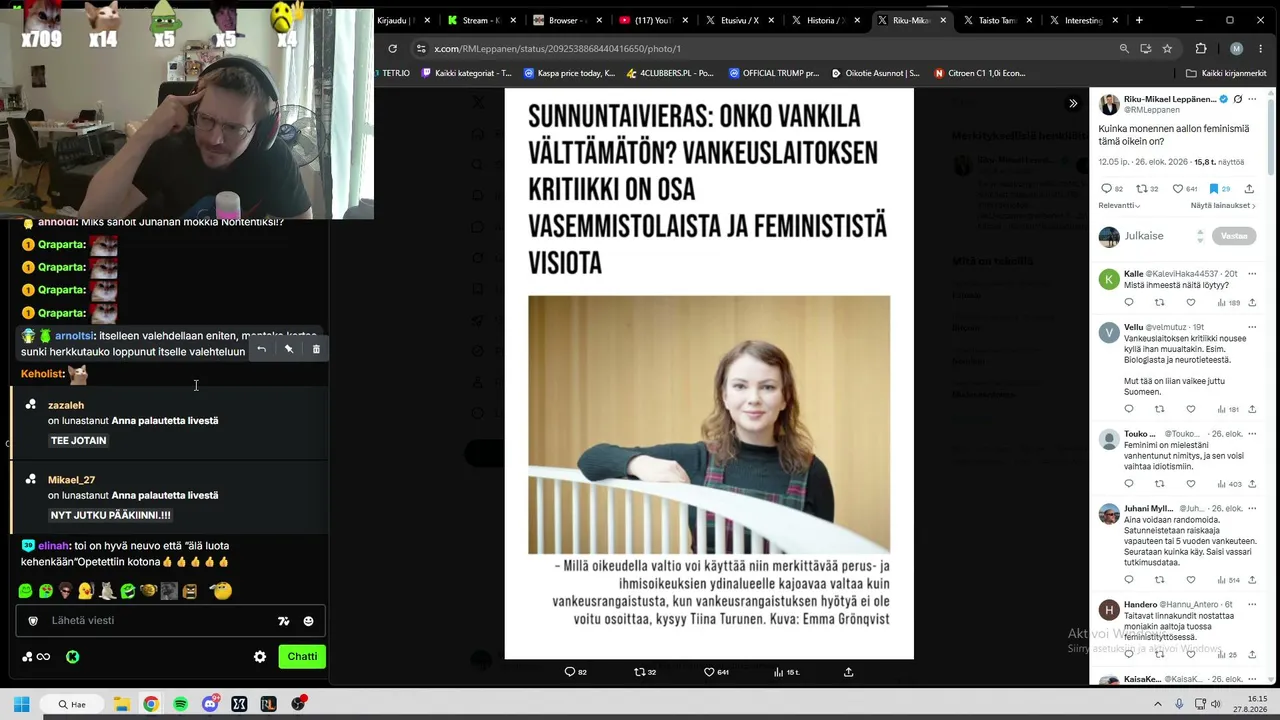Open more options on Kalle's reply
The image size is (1280, 720).
point(1252,273)
